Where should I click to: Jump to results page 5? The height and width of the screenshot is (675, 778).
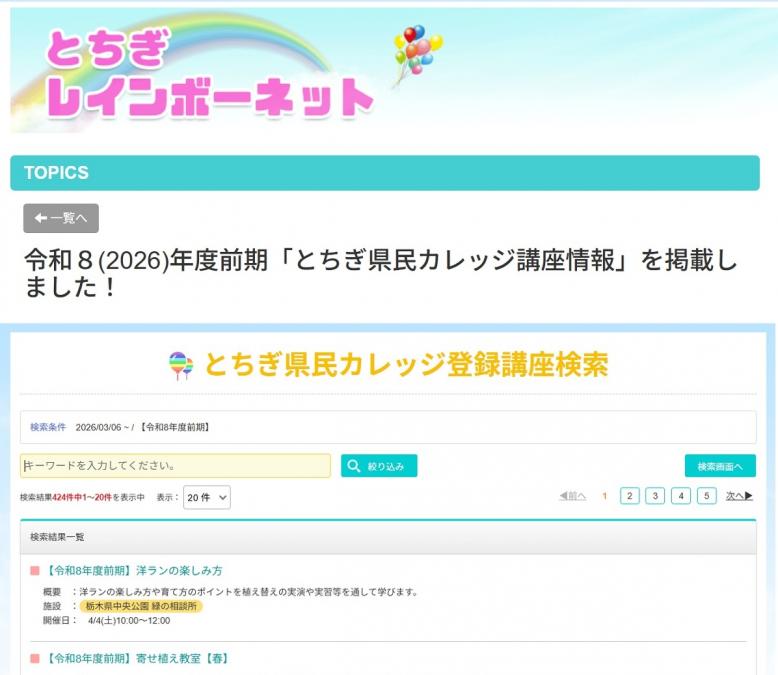(707, 496)
